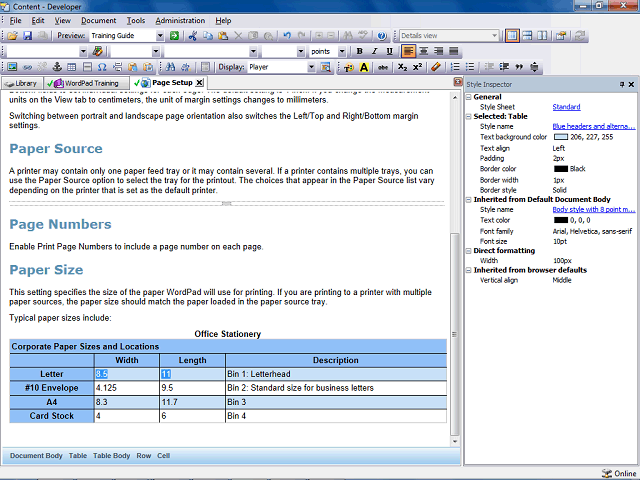Screen dimensions: 640x480
Task: Collapse Inherited from Default Document Body section
Action: pyautogui.click(x=469, y=200)
